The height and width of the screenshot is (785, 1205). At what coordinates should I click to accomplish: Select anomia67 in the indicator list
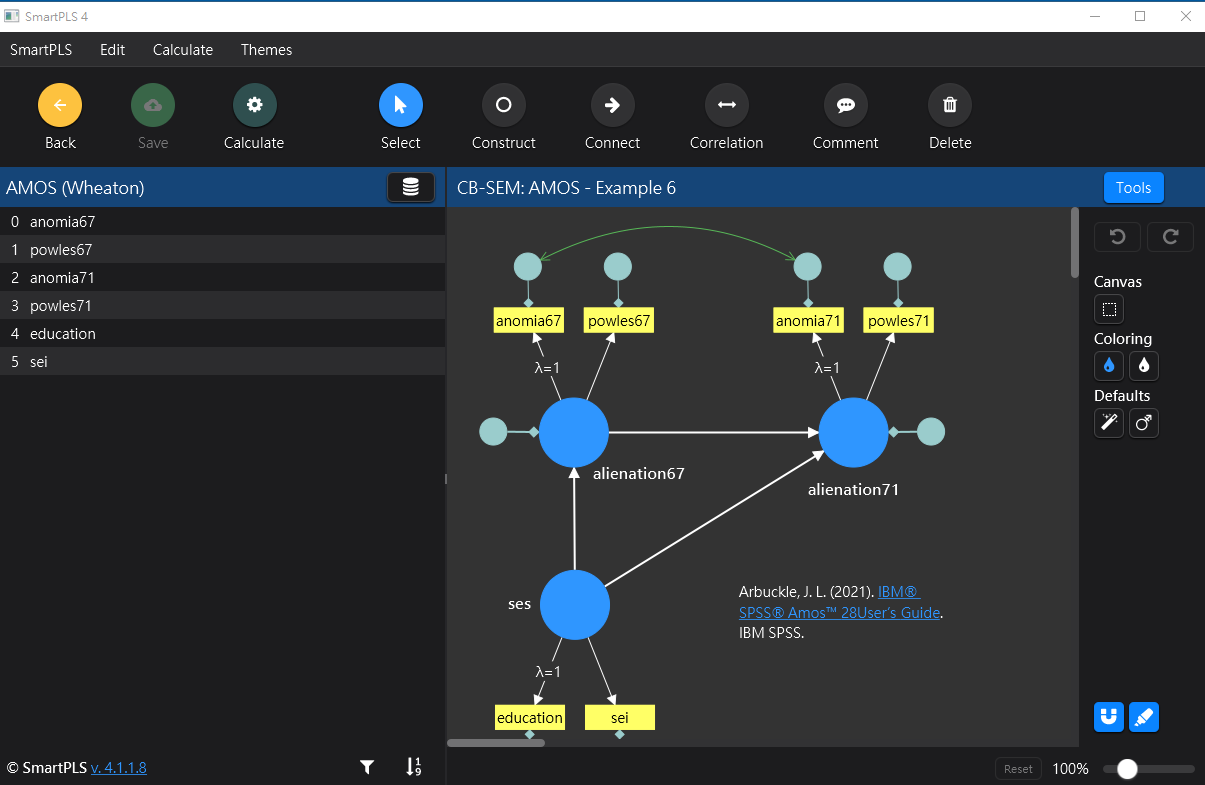tap(222, 222)
